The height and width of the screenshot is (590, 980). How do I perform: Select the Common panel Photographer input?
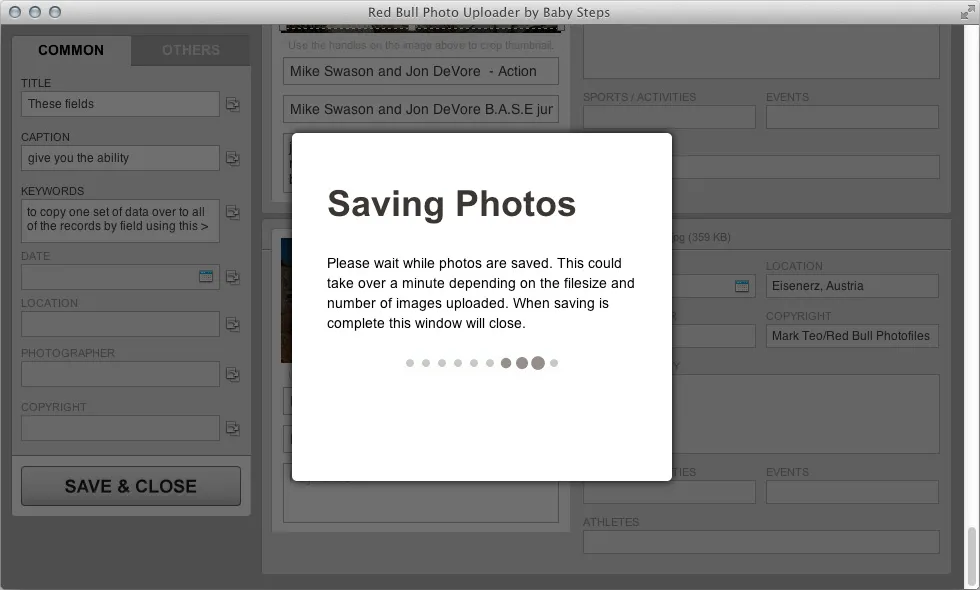click(120, 374)
